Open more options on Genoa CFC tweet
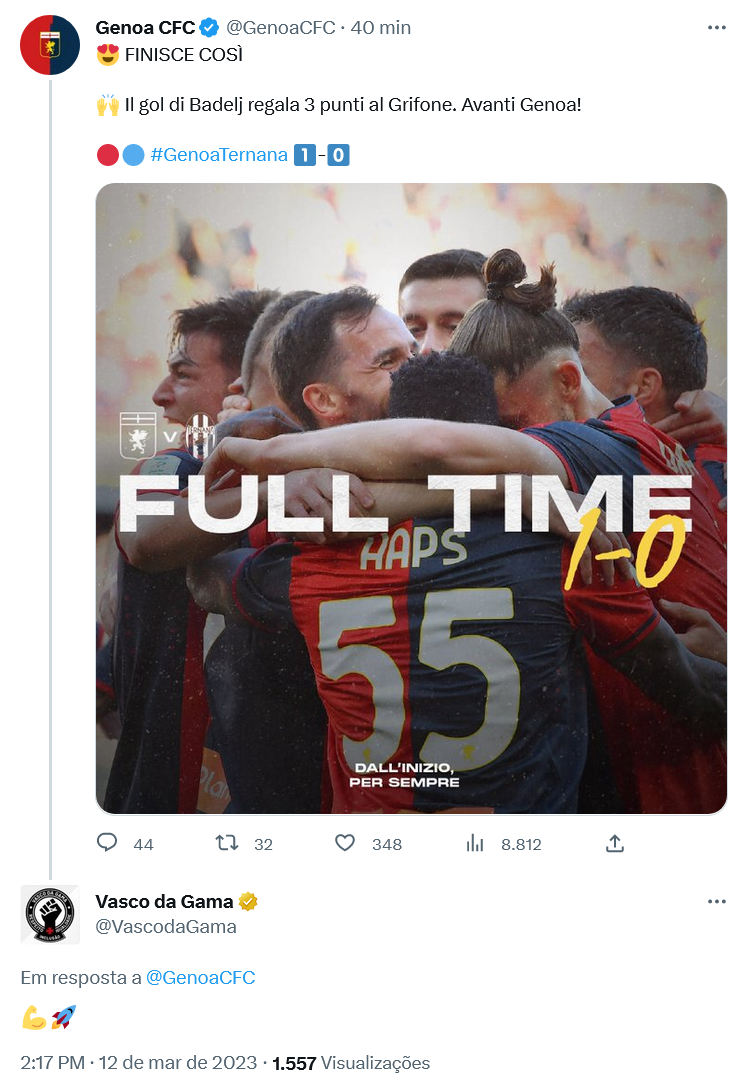The image size is (748, 1085). [x=716, y=28]
